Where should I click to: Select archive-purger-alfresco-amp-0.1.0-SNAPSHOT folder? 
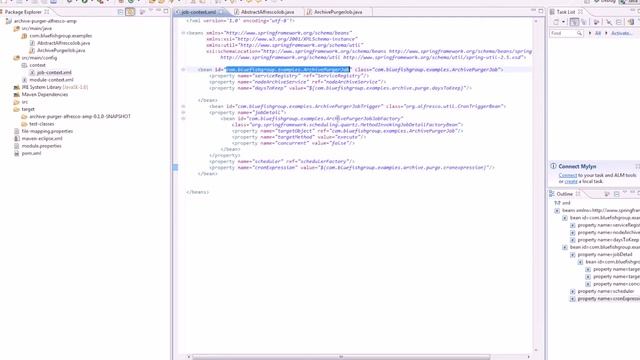pyautogui.click(x=80, y=117)
